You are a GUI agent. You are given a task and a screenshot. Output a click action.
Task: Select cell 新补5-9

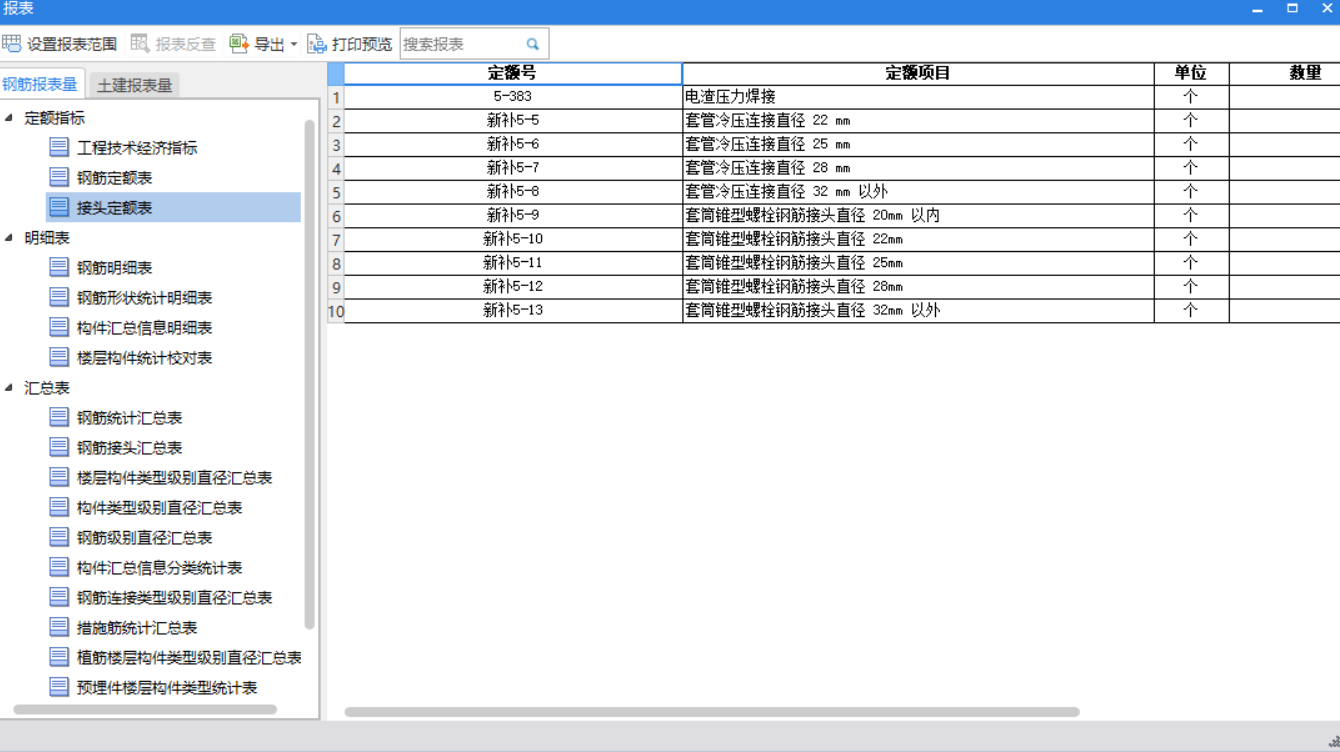[512, 215]
